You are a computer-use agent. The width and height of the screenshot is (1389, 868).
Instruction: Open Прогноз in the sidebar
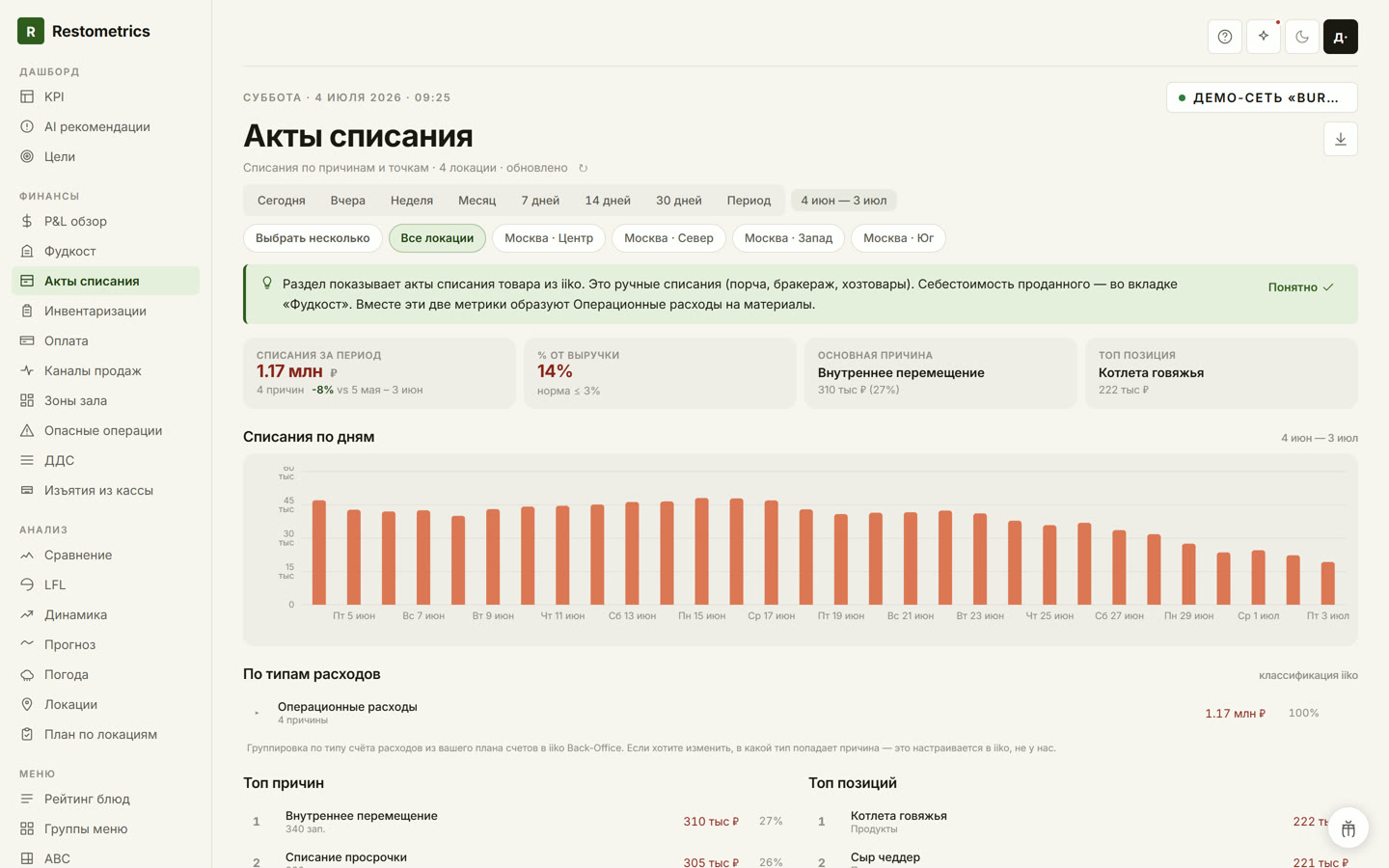[x=105, y=644]
